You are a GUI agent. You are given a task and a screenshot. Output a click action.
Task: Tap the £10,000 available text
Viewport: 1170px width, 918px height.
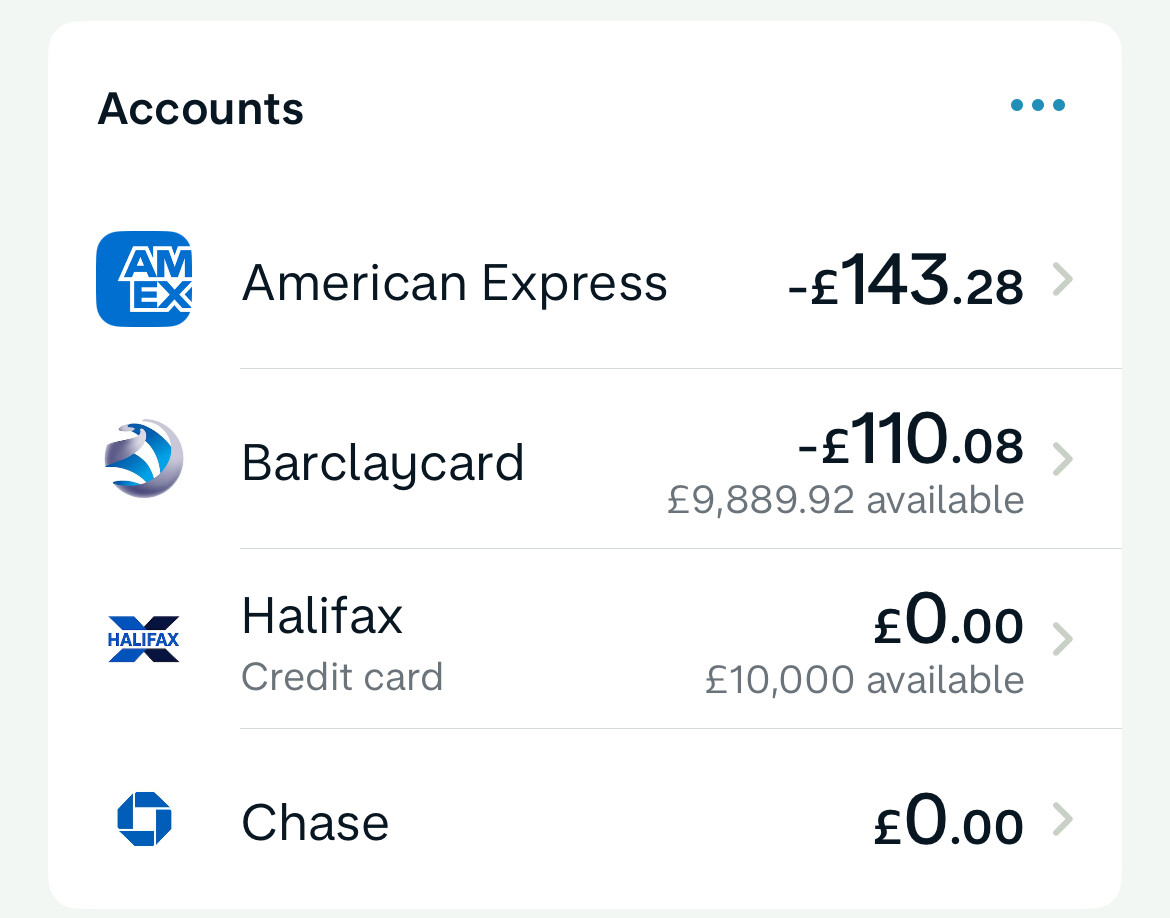point(864,680)
